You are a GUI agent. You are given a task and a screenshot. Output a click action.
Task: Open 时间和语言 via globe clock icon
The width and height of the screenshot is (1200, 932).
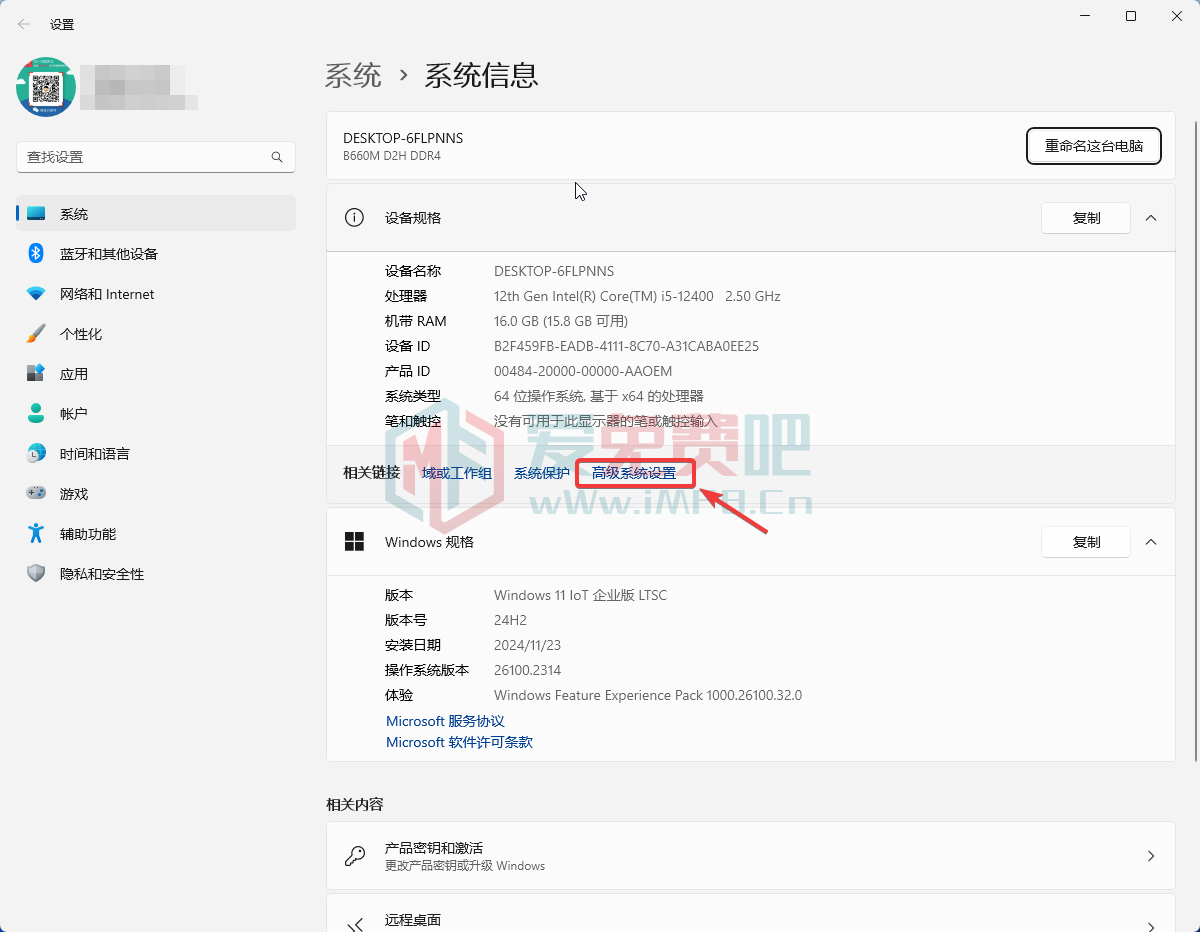tap(36, 454)
